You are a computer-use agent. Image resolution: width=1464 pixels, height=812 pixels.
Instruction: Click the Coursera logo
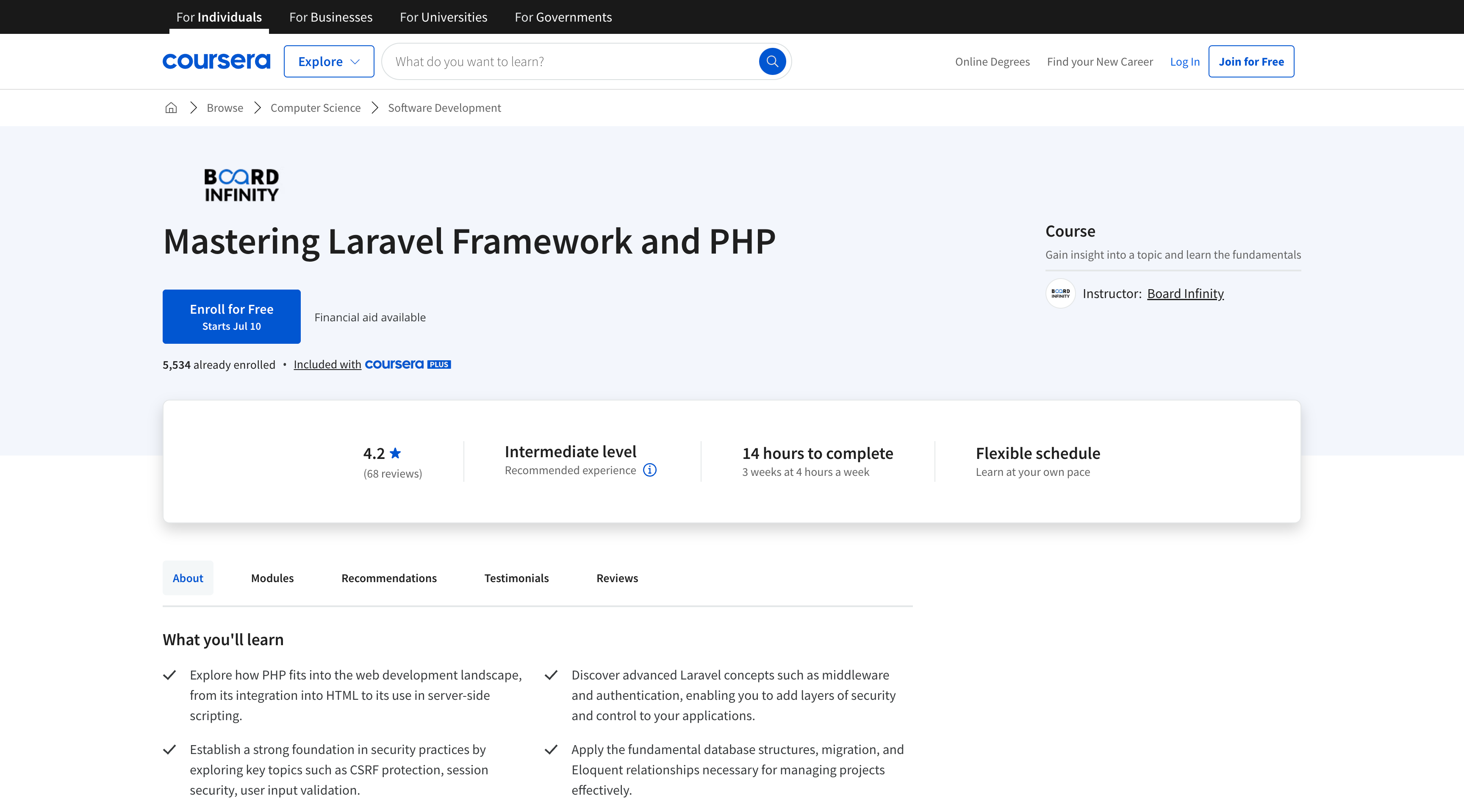[216, 61]
